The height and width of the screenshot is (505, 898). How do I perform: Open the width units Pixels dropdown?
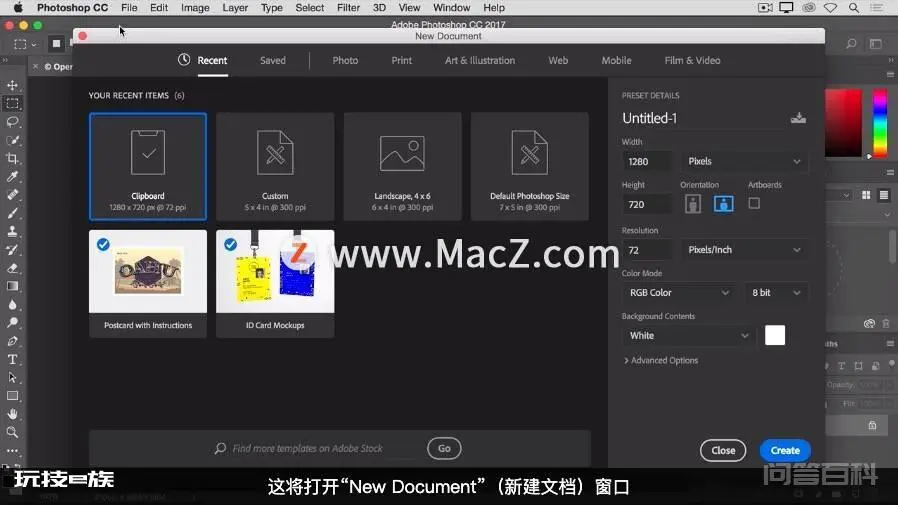tap(744, 161)
